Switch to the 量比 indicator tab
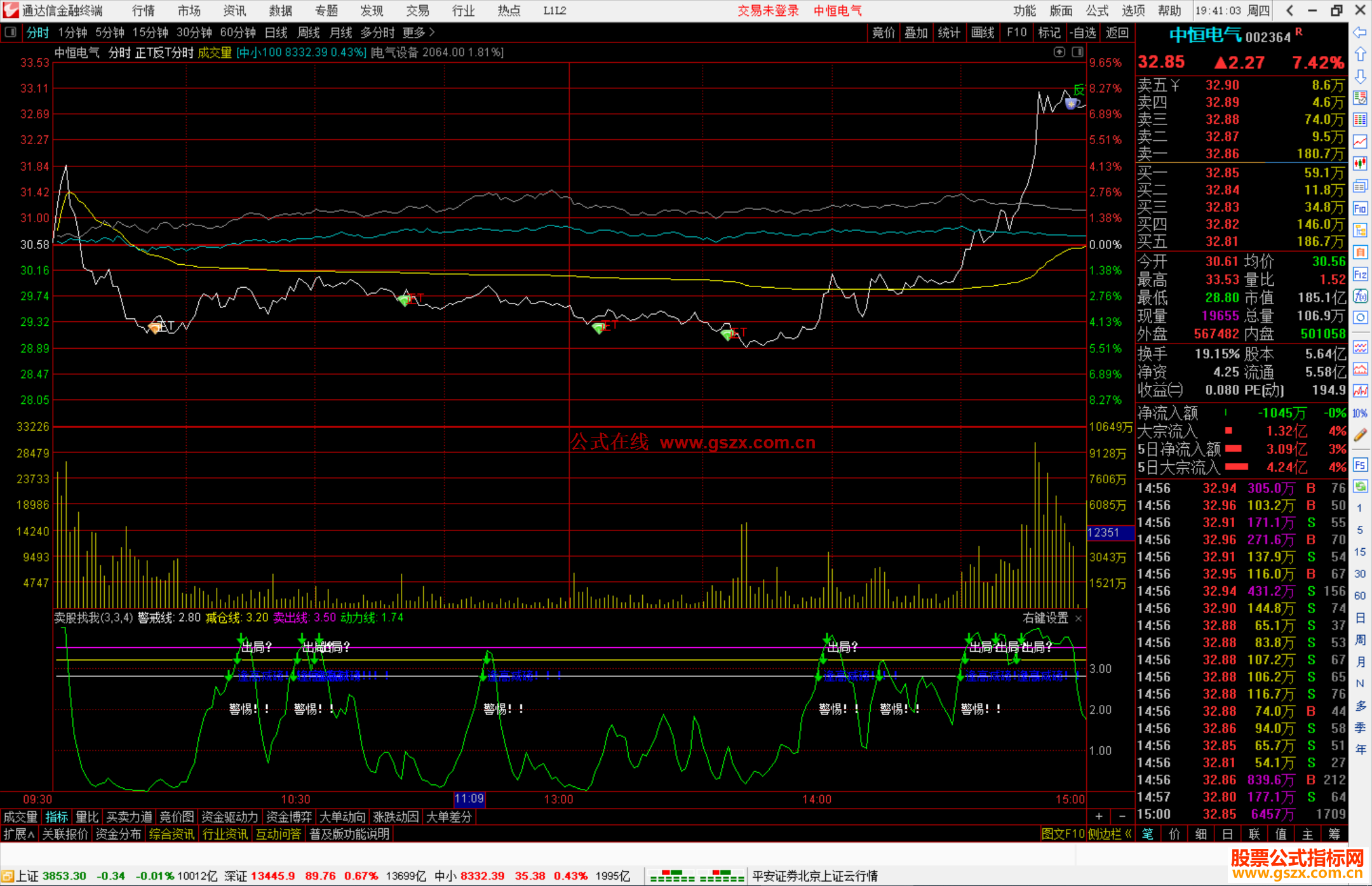Screen dimensions: 1372x886 (x=87, y=817)
